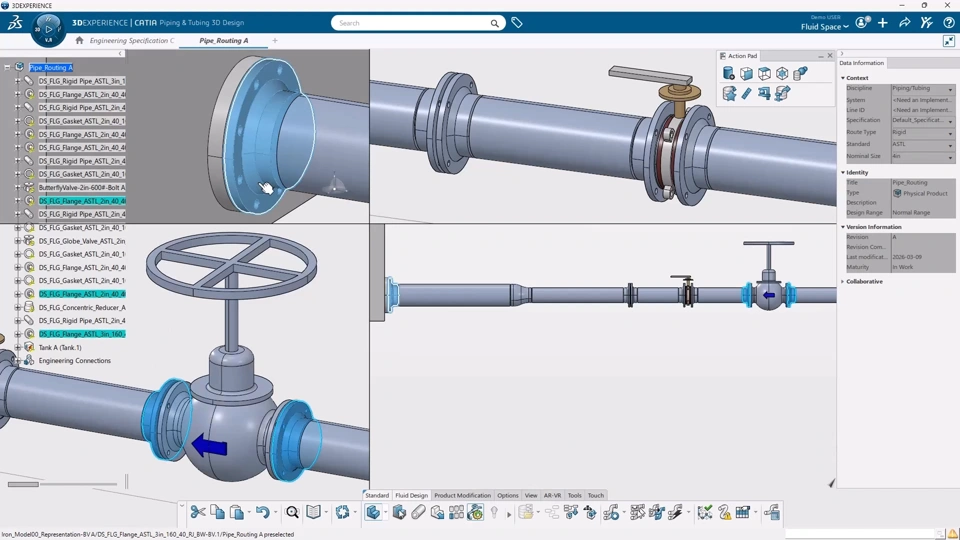
Task: Click the tree horizontal scrollbar thumb
Action: pyautogui.click(x=23, y=484)
